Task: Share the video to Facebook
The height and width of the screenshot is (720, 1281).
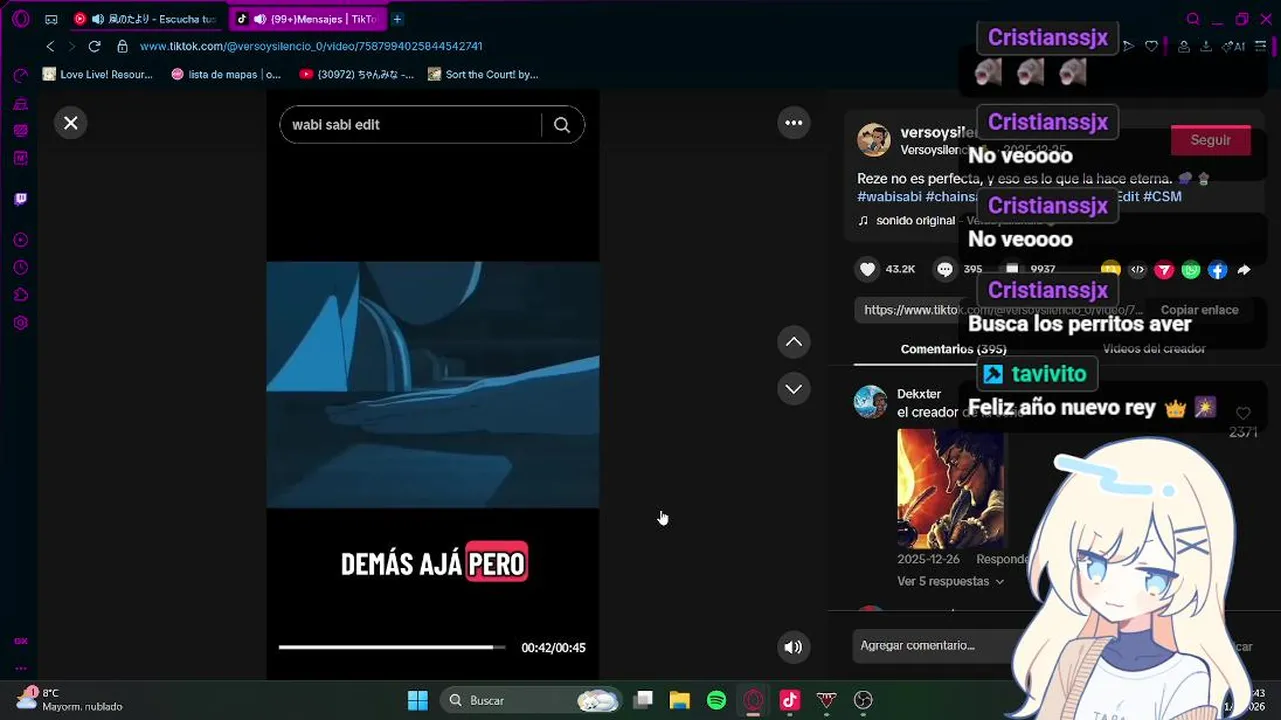Action: pyautogui.click(x=1217, y=270)
